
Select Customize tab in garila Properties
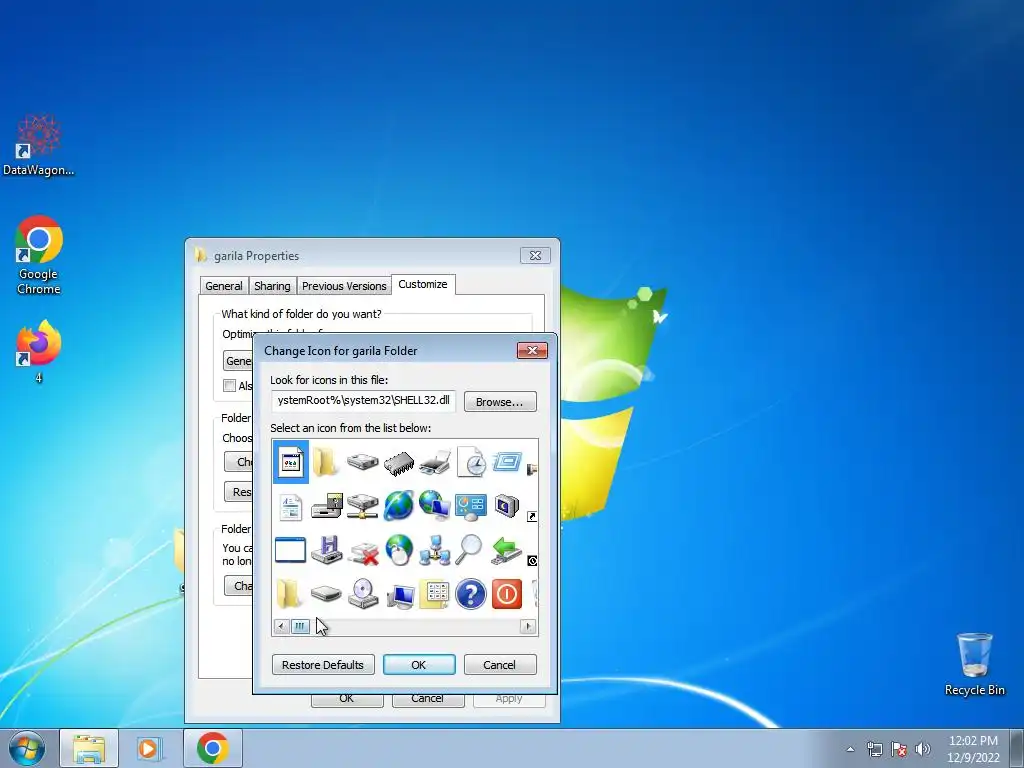423,284
